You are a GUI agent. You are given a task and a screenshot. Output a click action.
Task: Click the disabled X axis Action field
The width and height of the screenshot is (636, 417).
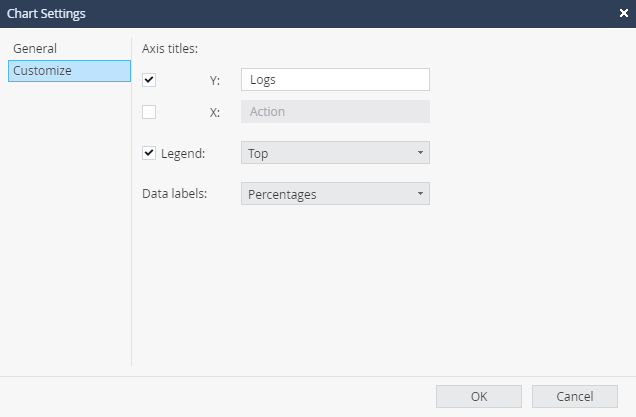point(335,112)
